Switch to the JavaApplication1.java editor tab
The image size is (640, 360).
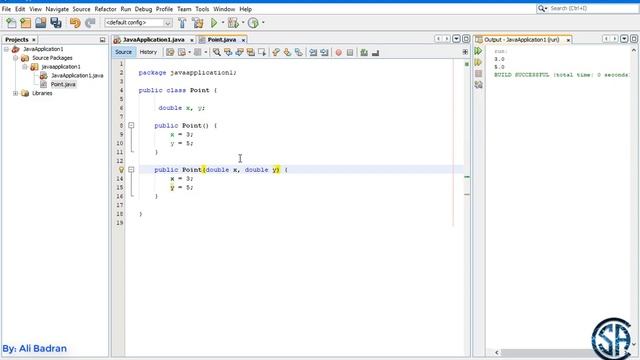[153, 40]
